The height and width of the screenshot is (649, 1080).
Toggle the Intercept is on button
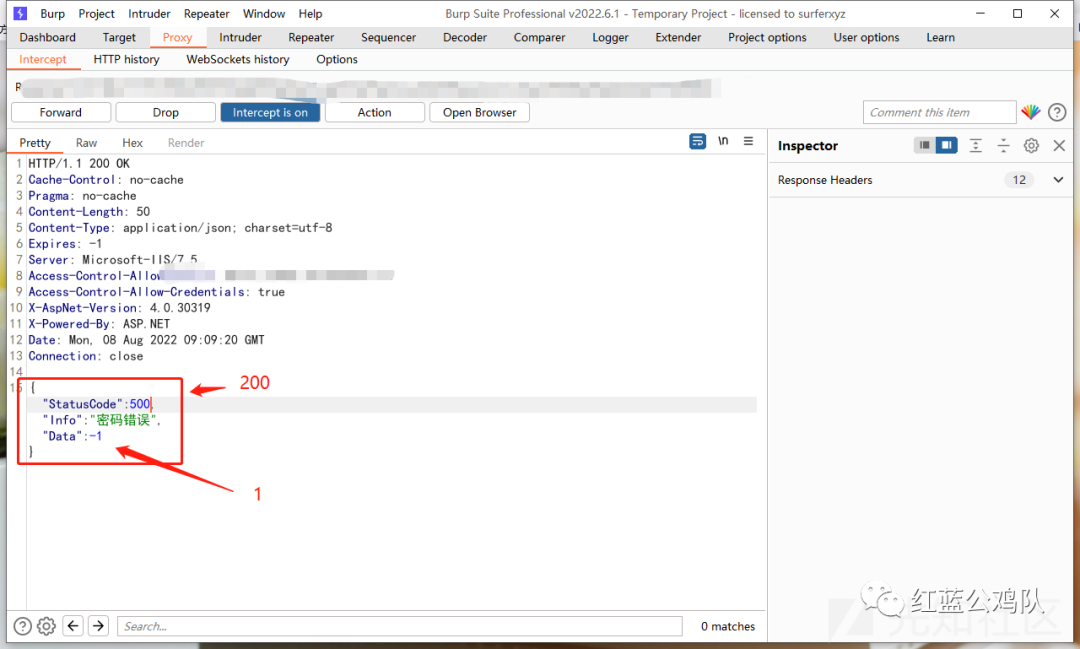[x=270, y=112]
